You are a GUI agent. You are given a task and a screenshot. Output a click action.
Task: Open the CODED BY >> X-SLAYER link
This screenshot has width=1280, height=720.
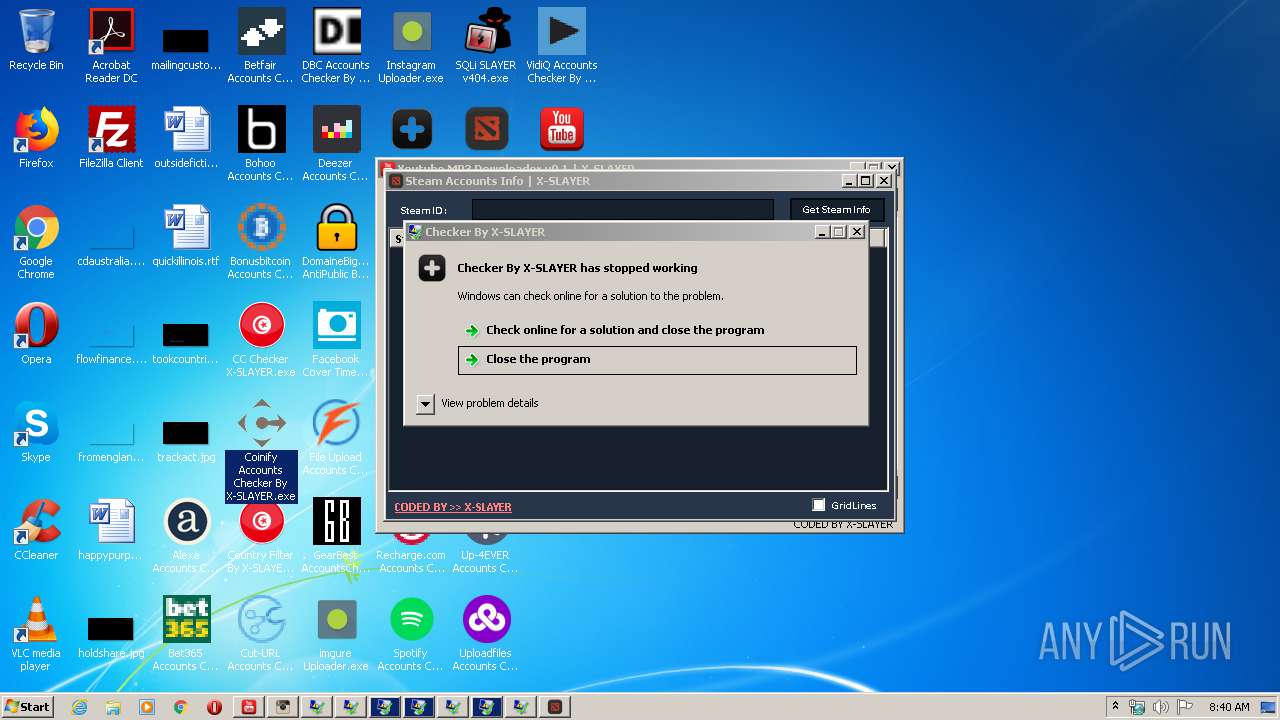coord(453,507)
